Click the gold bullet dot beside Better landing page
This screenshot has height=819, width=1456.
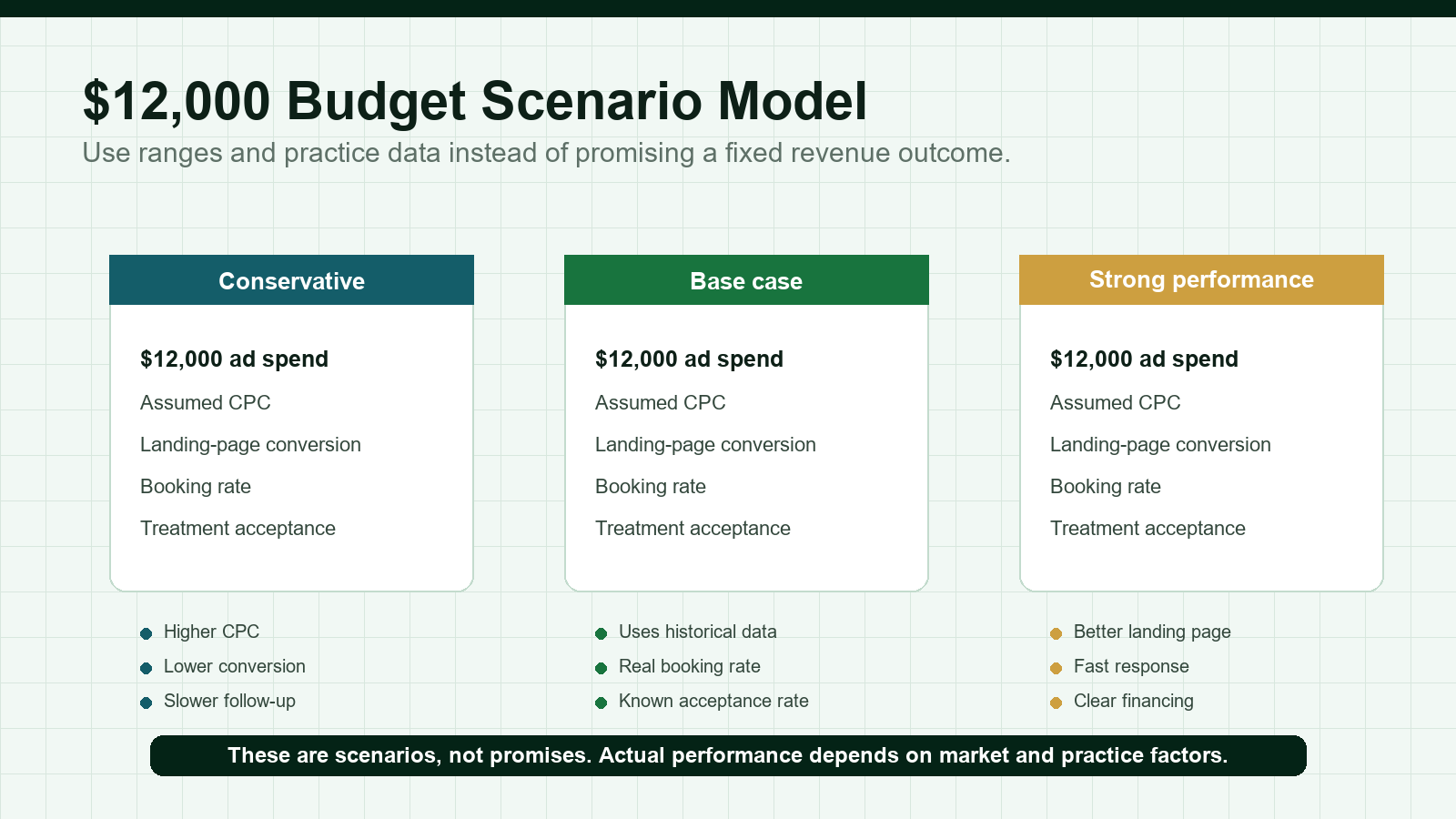tap(1056, 633)
